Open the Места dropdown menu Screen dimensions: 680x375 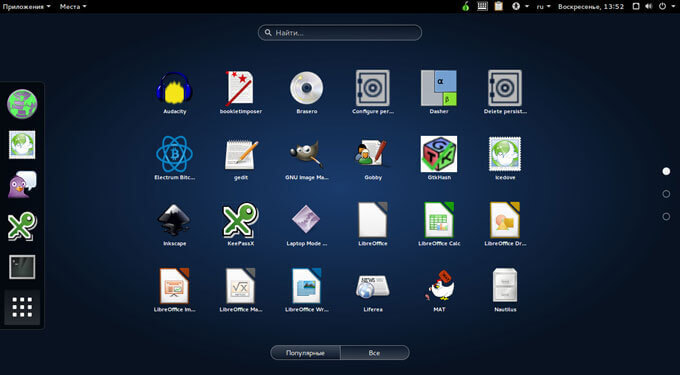point(73,7)
